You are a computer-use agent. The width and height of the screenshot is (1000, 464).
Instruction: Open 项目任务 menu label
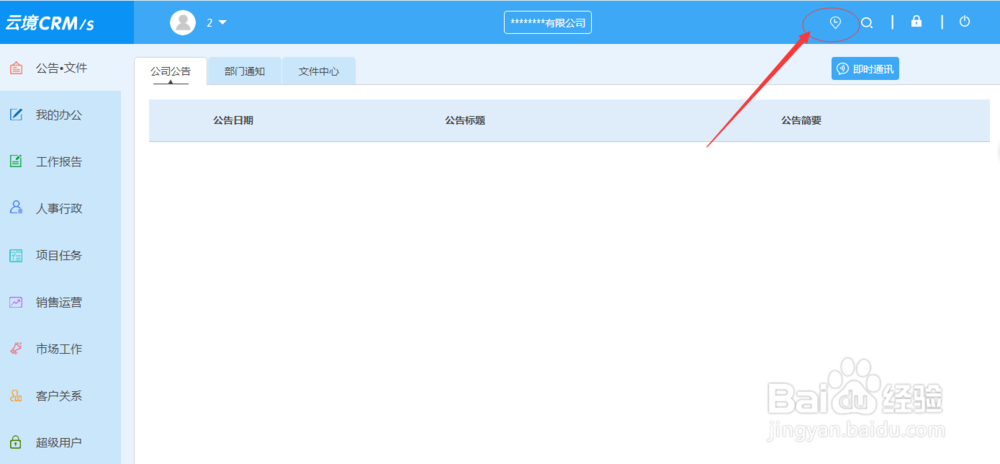coord(59,256)
